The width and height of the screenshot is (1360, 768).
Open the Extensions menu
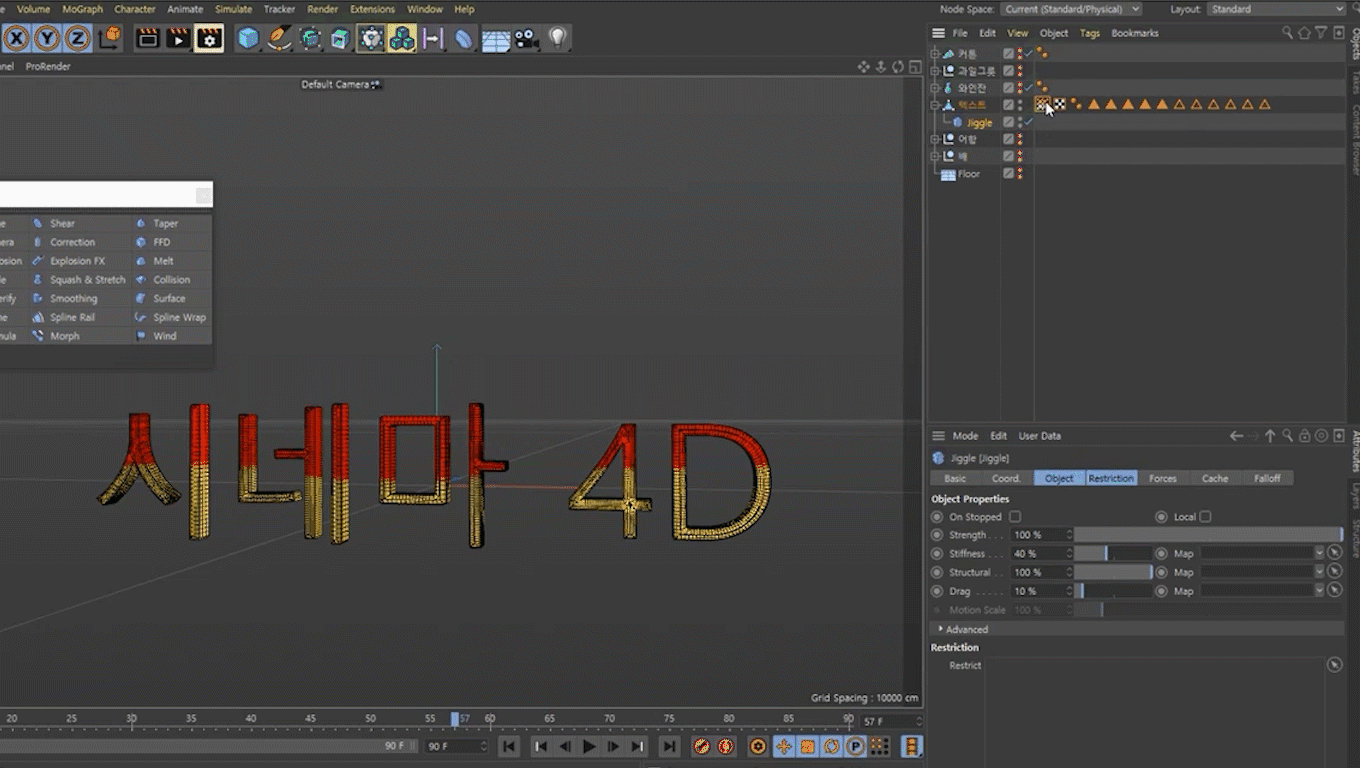tap(372, 9)
